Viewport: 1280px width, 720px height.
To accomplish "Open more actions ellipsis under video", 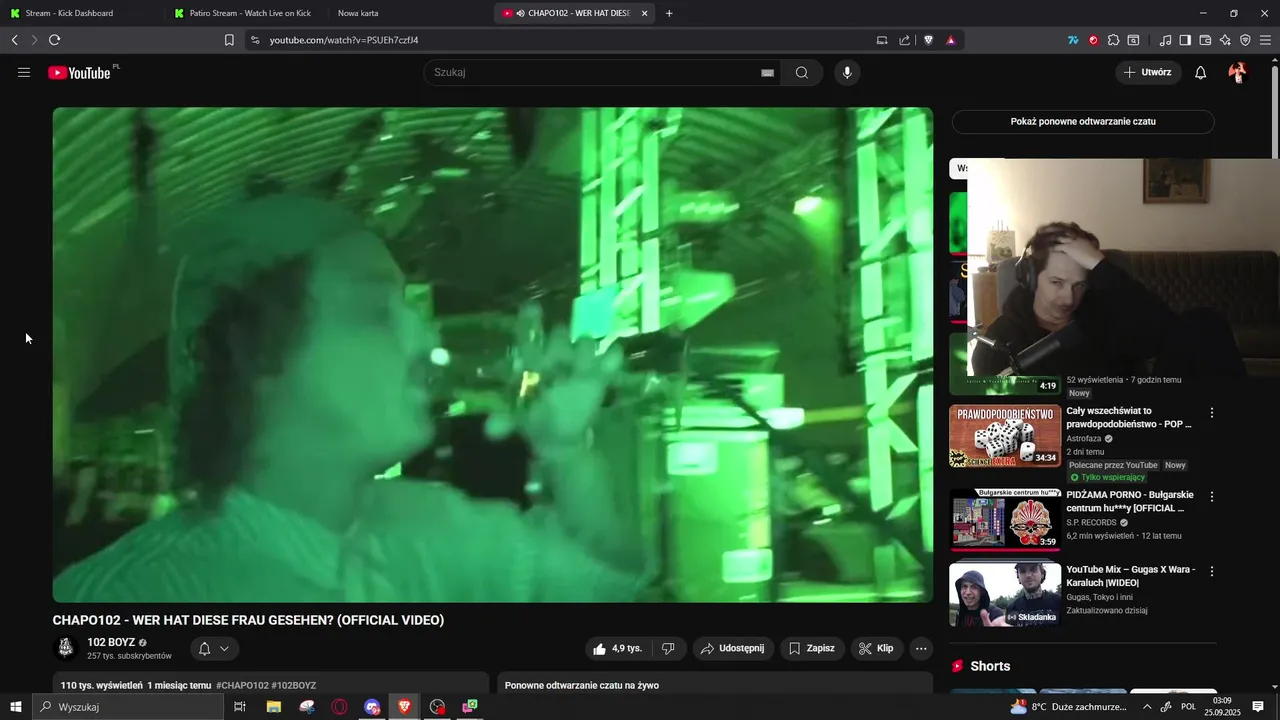I will coord(921,649).
